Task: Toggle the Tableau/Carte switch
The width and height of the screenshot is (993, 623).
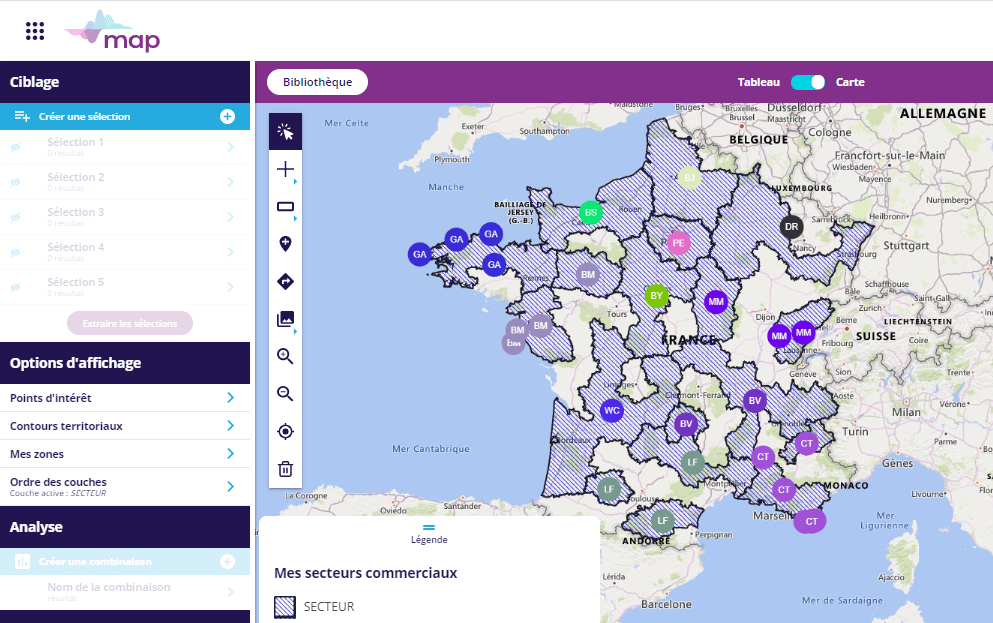Action: (808, 82)
